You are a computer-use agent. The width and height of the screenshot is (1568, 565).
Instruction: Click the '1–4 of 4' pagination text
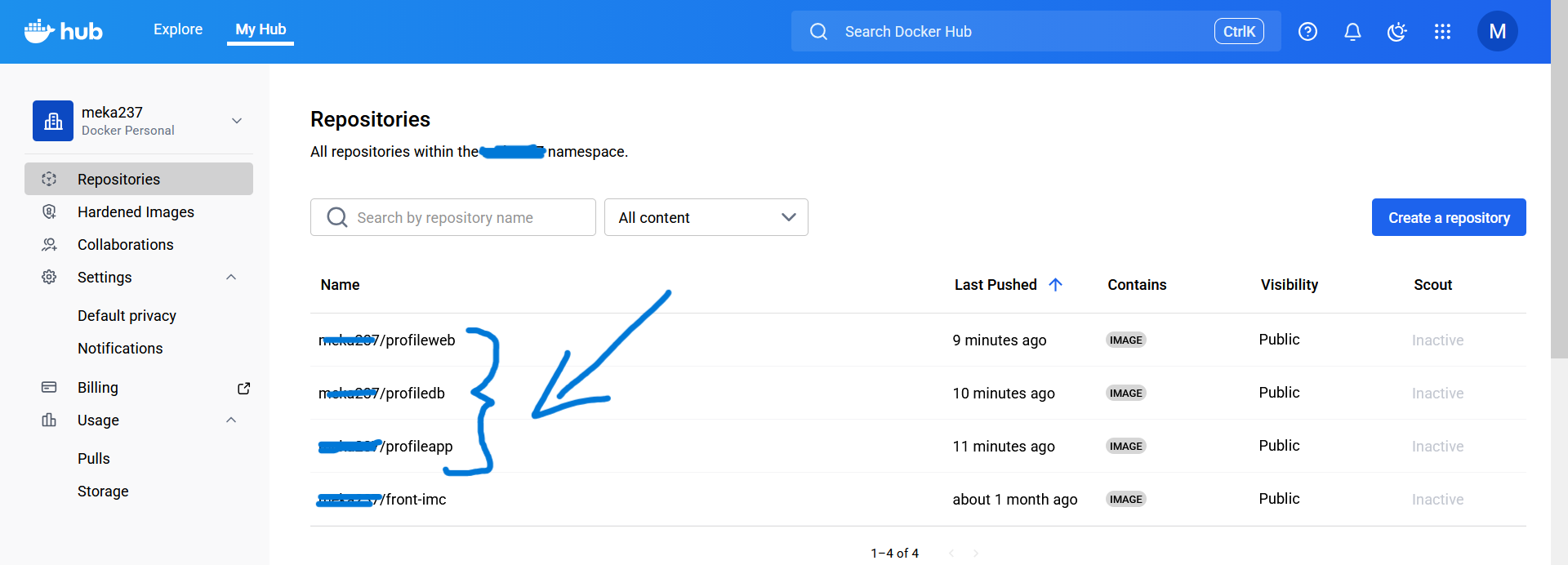(x=894, y=554)
